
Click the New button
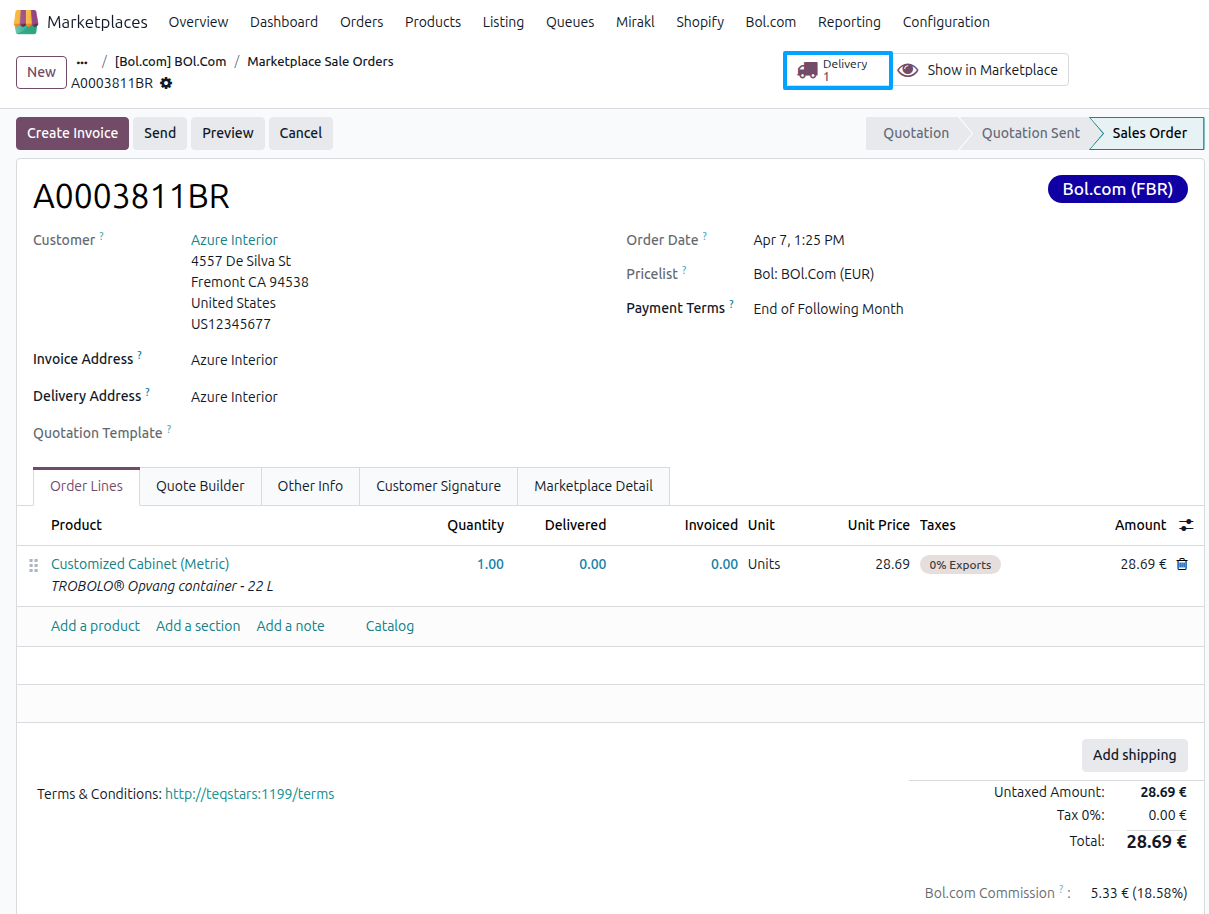click(41, 72)
